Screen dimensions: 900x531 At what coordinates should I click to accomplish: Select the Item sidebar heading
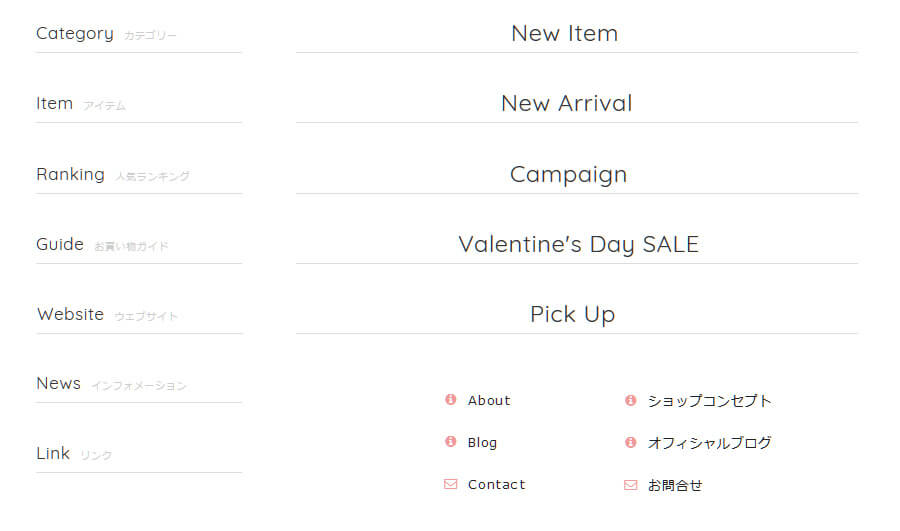click(55, 103)
